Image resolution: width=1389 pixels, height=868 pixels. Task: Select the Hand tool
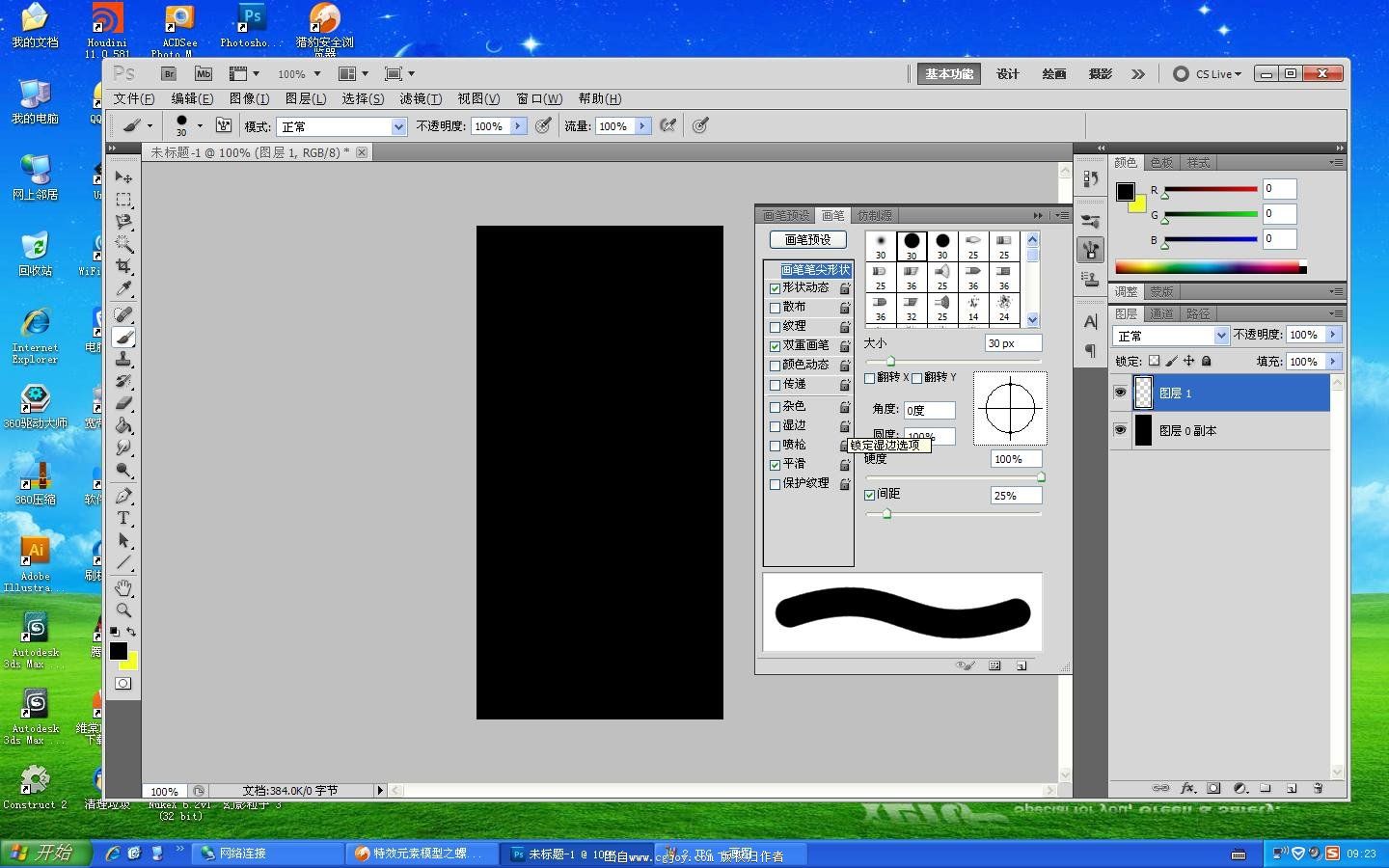[123, 587]
